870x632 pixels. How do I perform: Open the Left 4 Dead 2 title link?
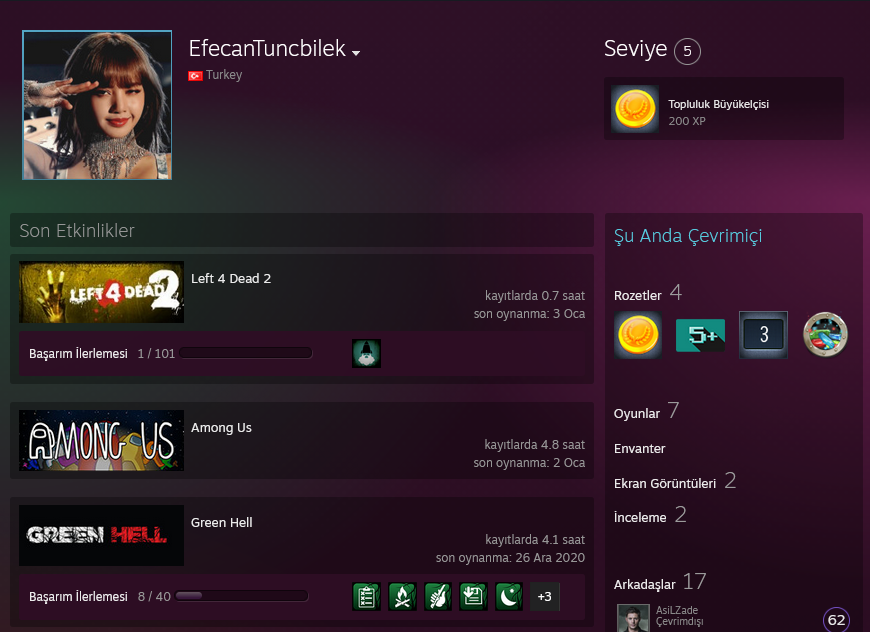tap(231, 279)
